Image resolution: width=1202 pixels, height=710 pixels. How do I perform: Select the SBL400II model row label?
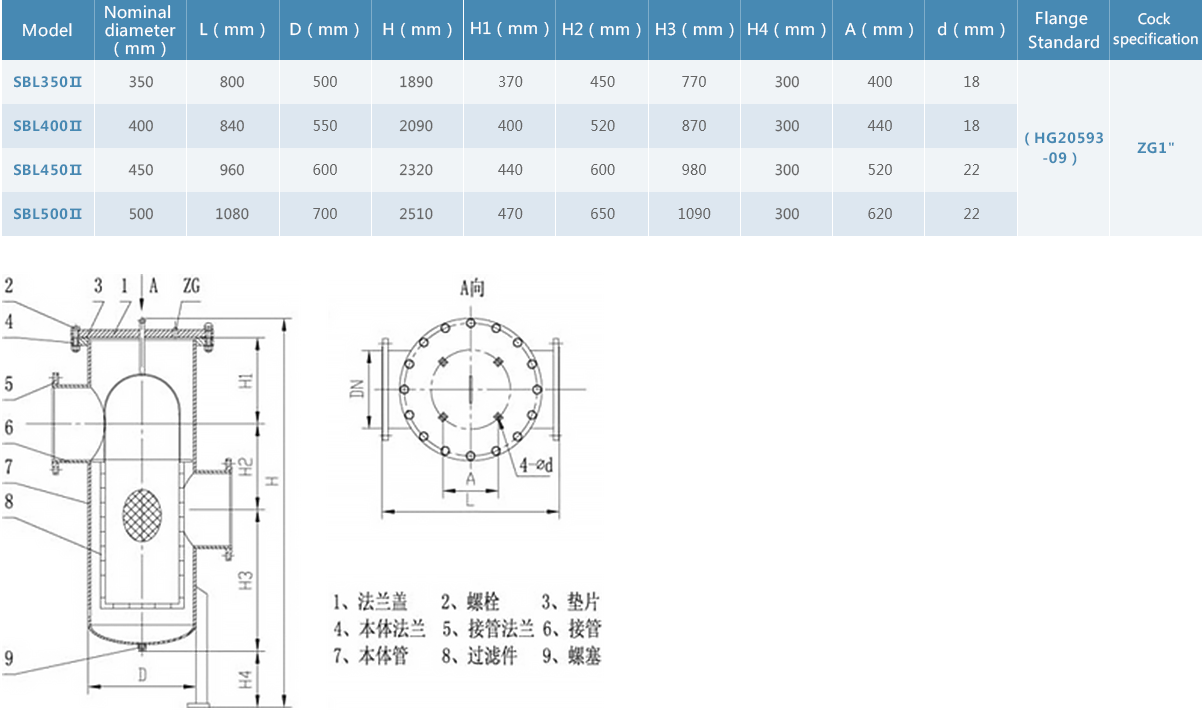(47, 126)
